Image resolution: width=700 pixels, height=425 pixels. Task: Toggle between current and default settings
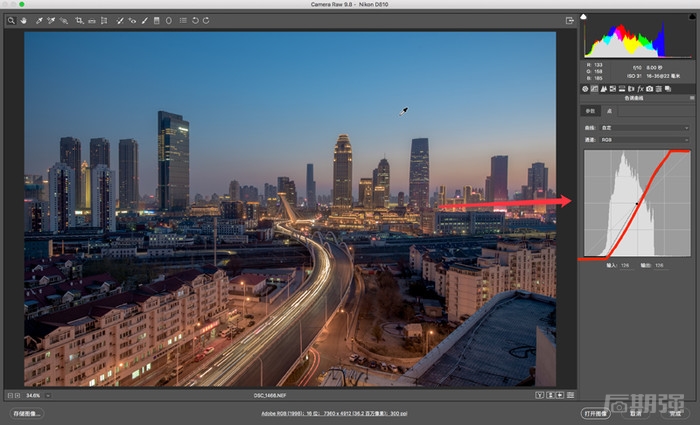coord(570,395)
